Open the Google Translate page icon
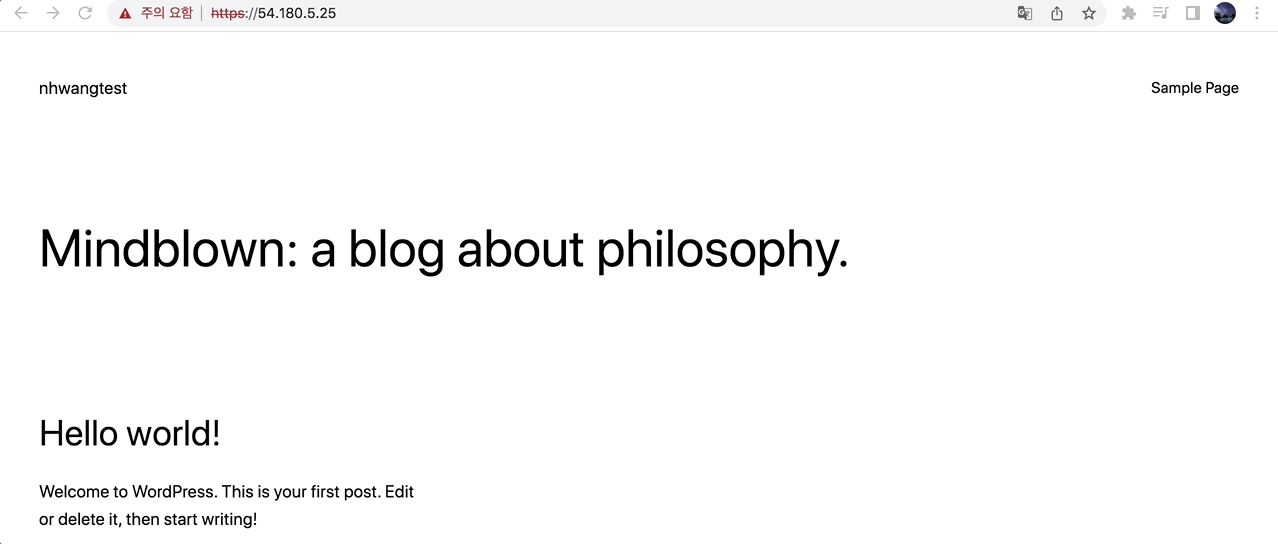 click(1024, 13)
